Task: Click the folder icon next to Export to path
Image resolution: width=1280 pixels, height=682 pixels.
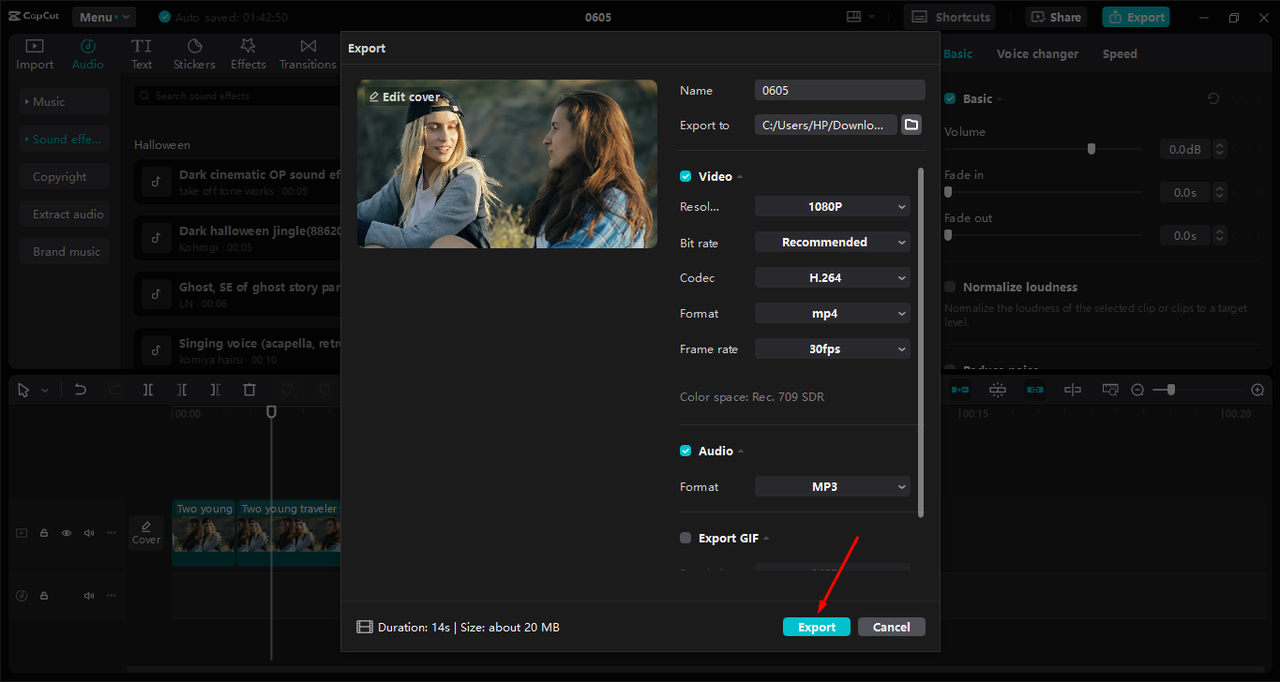Action: tap(911, 125)
